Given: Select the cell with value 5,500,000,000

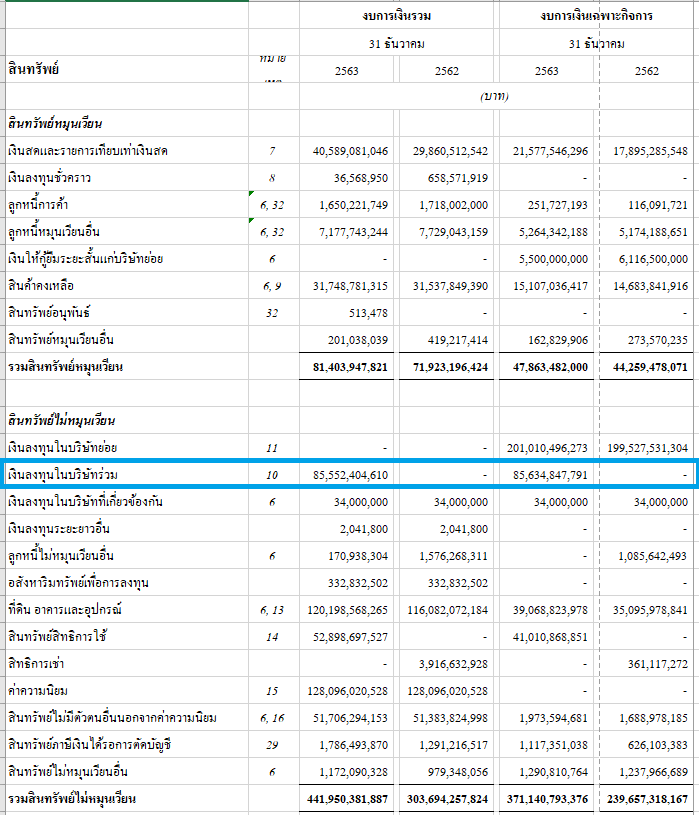Looking at the screenshot, I should (x=548, y=259).
